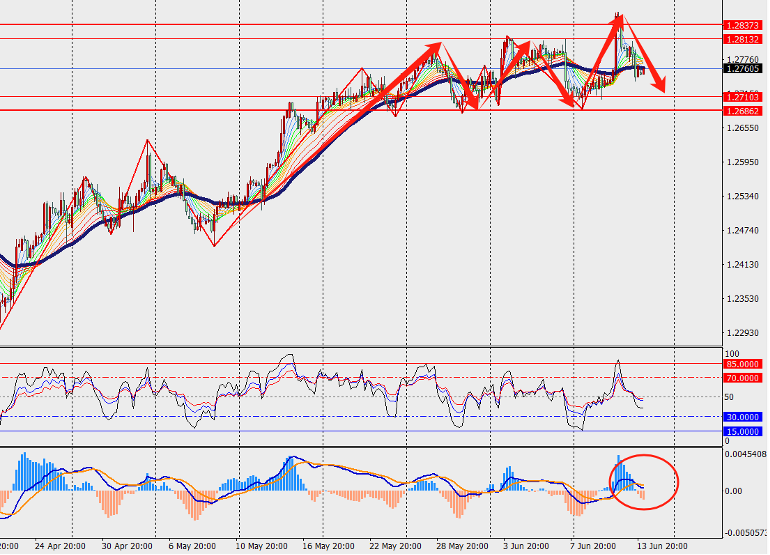Screen dimensions: 770x555
Task: Click the red 1.28132 price level label
Action: [x=743, y=39]
